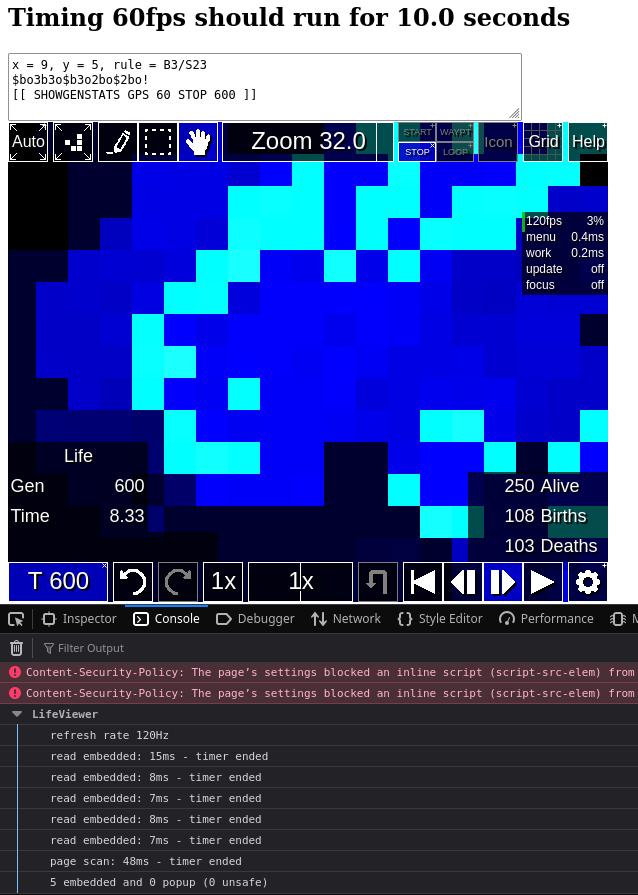Click the '250 Alive' statistic
Screen dimensions: 638x895
click(542, 486)
